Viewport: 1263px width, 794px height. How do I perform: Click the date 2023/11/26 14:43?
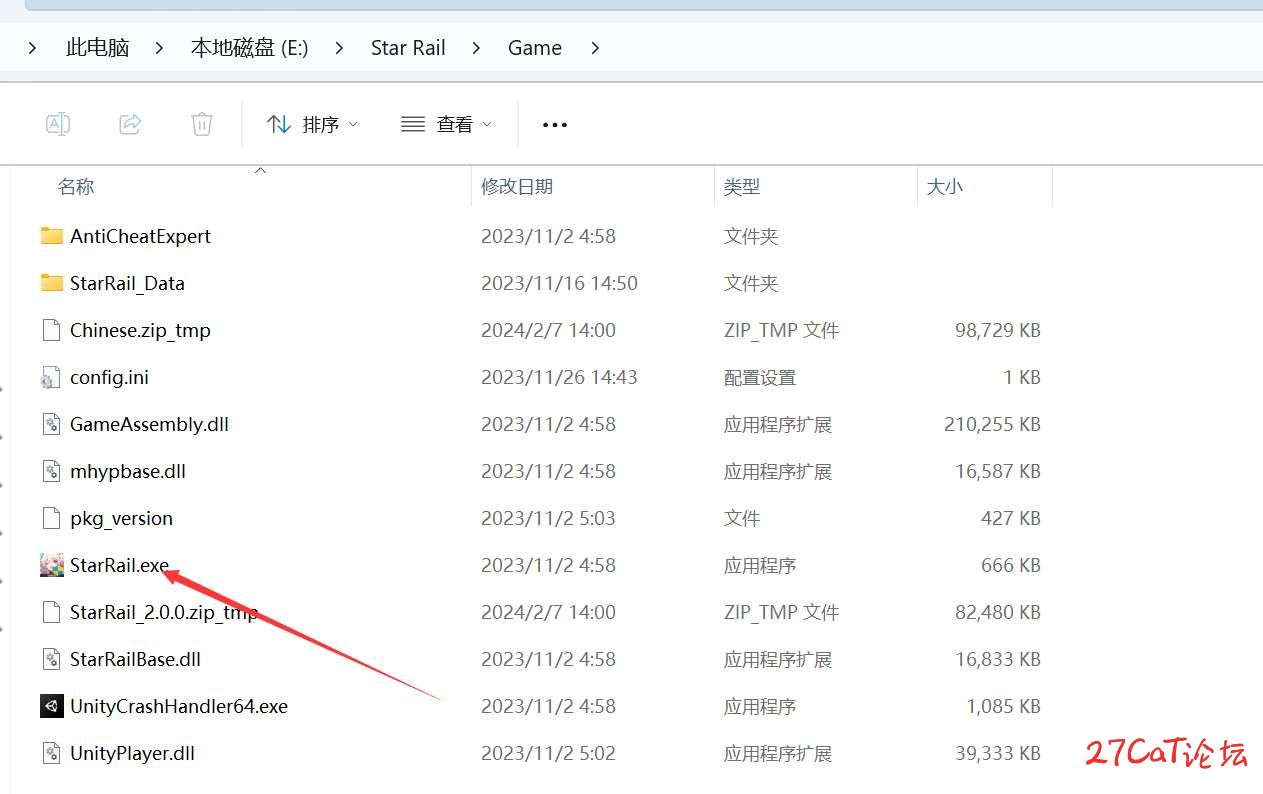(x=559, y=377)
